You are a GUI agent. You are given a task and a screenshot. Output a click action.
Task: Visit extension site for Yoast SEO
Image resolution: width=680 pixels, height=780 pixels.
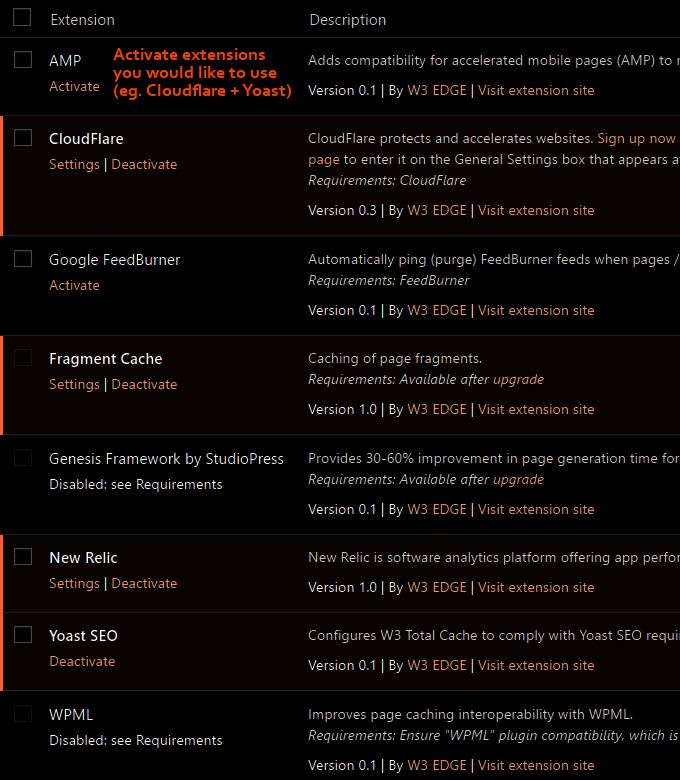click(x=536, y=666)
